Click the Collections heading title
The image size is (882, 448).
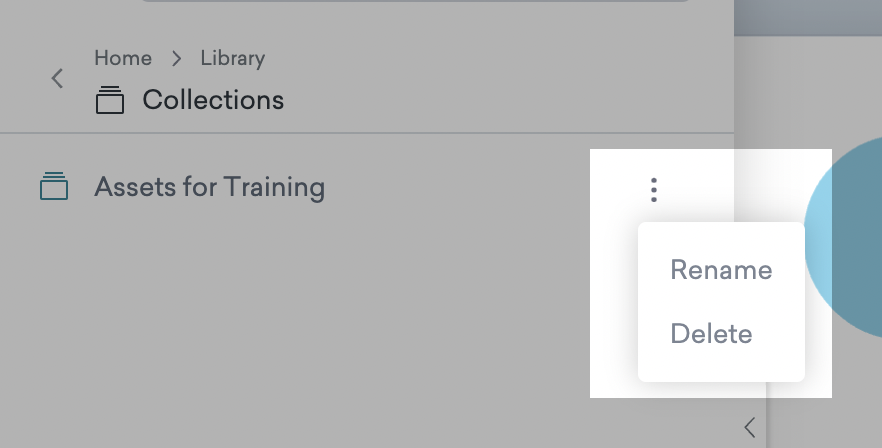coord(213,100)
